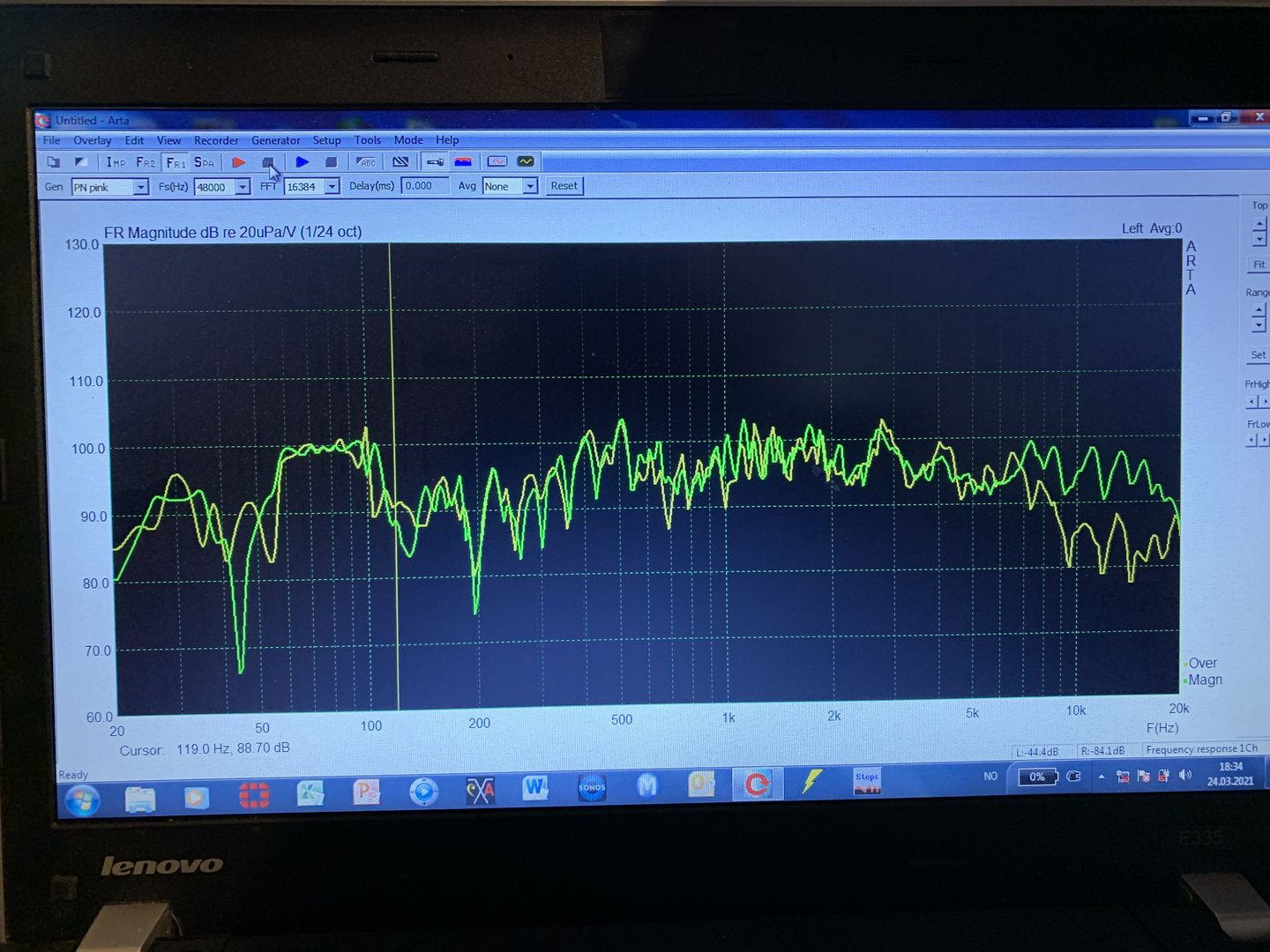The height and width of the screenshot is (952, 1270).
Task: Open the Edit menu
Action: click(134, 140)
